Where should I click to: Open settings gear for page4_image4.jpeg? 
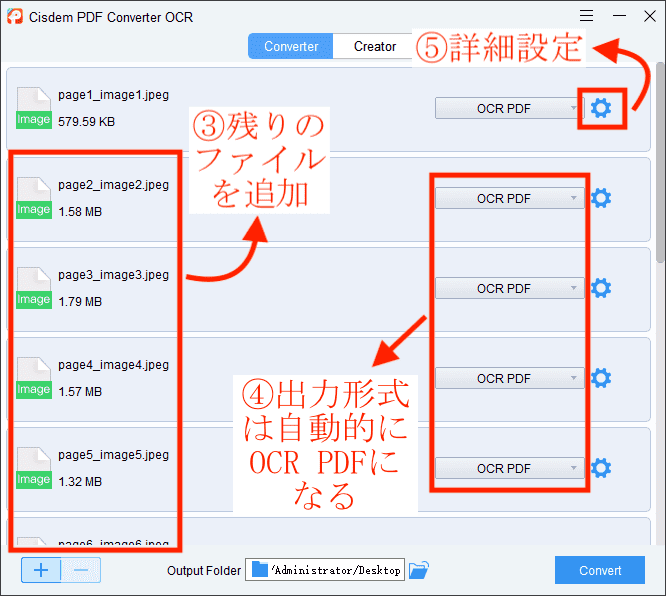point(601,378)
